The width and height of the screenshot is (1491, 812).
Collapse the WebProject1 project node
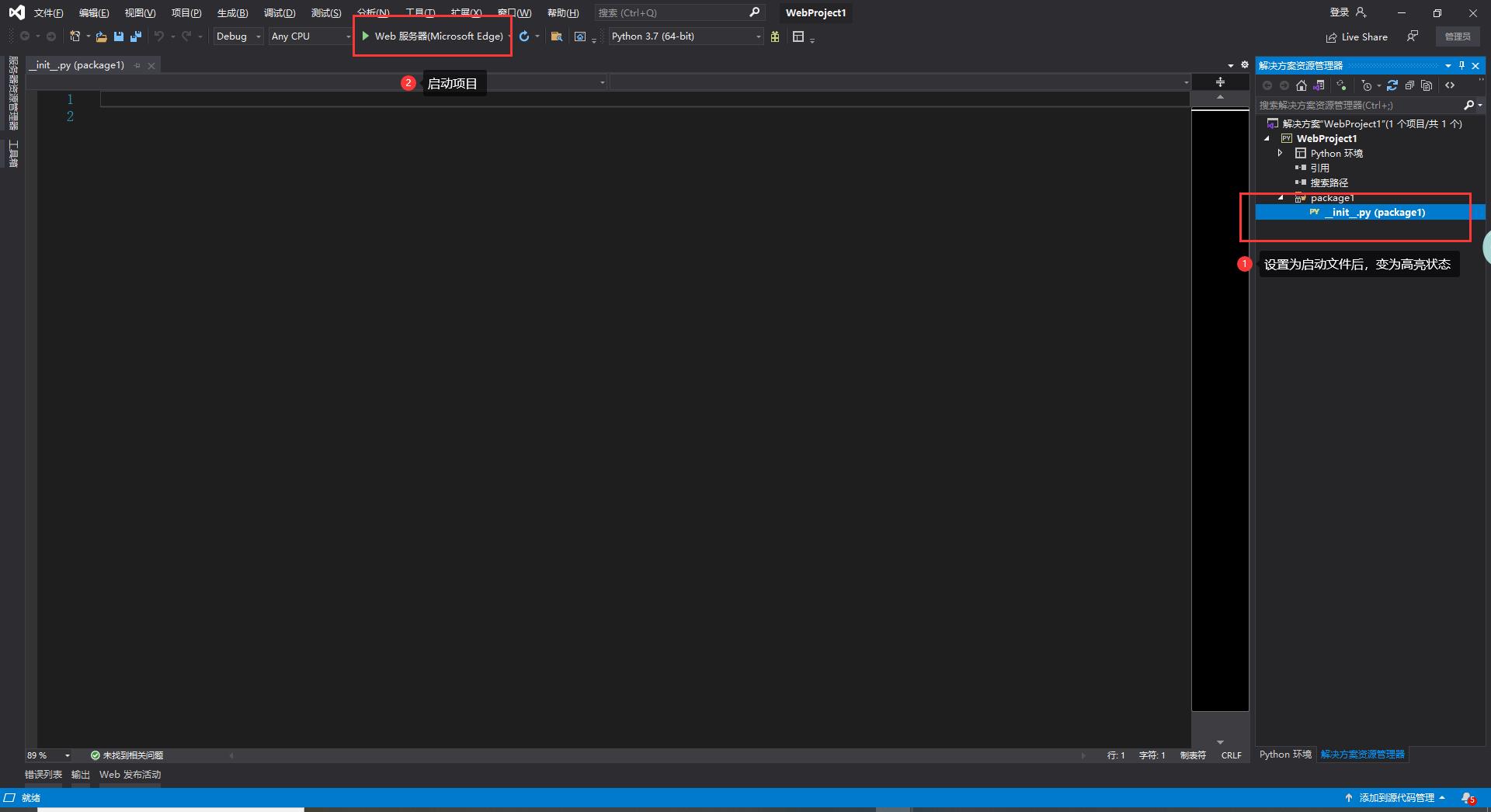click(x=1267, y=138)
